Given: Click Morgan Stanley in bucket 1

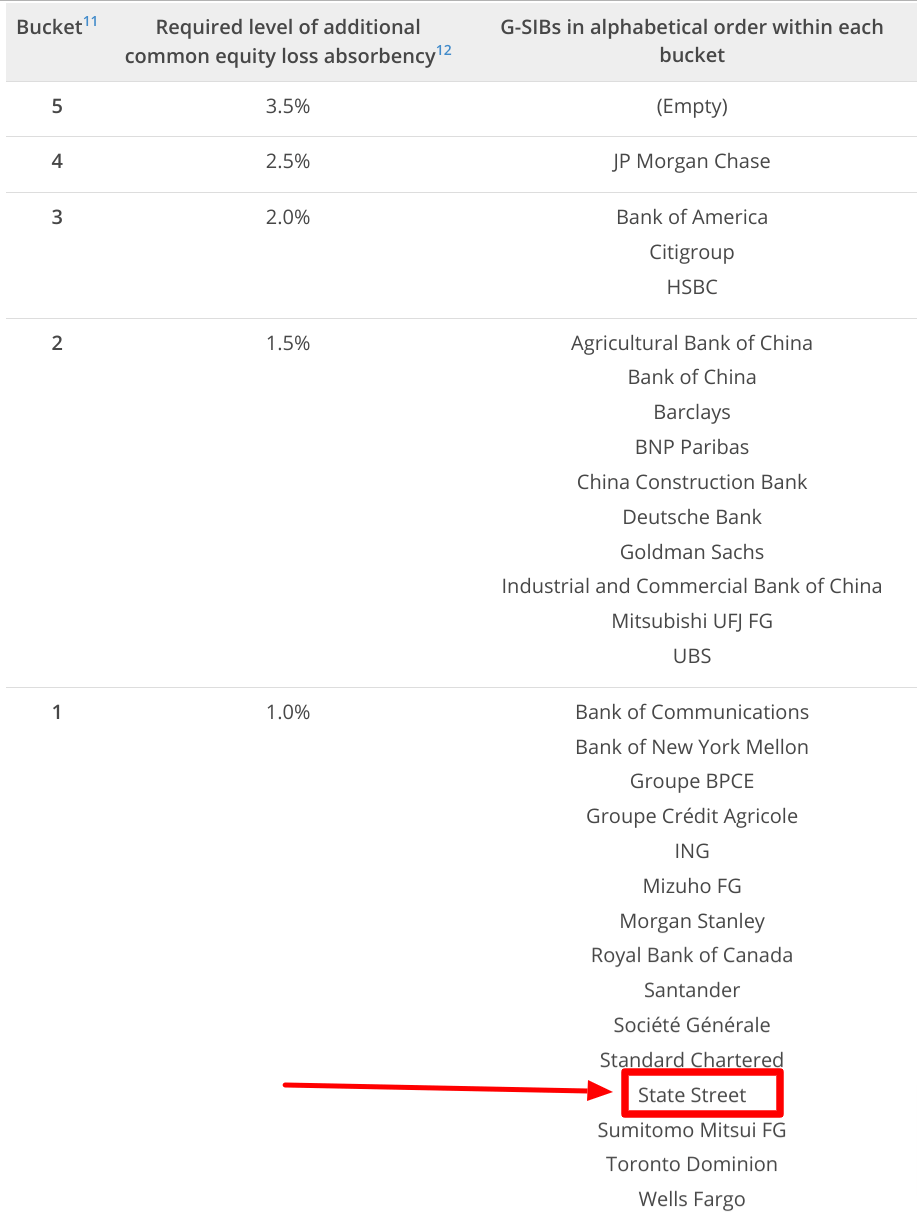Looking at the screenshot, I should pos(692,921).
